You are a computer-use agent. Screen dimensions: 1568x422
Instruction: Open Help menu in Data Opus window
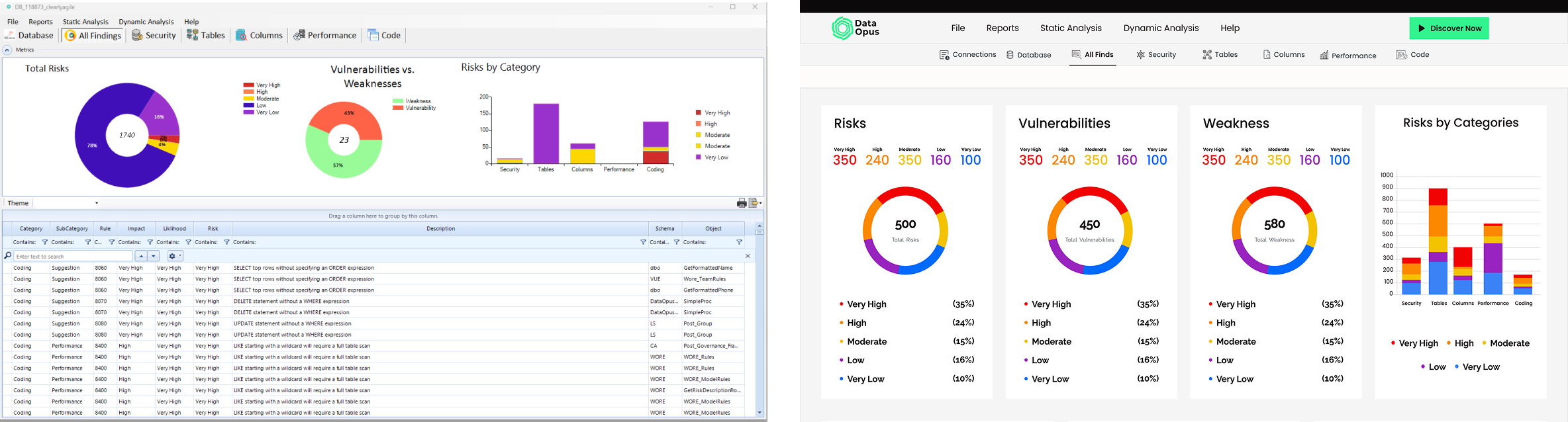coord(1230,28)
